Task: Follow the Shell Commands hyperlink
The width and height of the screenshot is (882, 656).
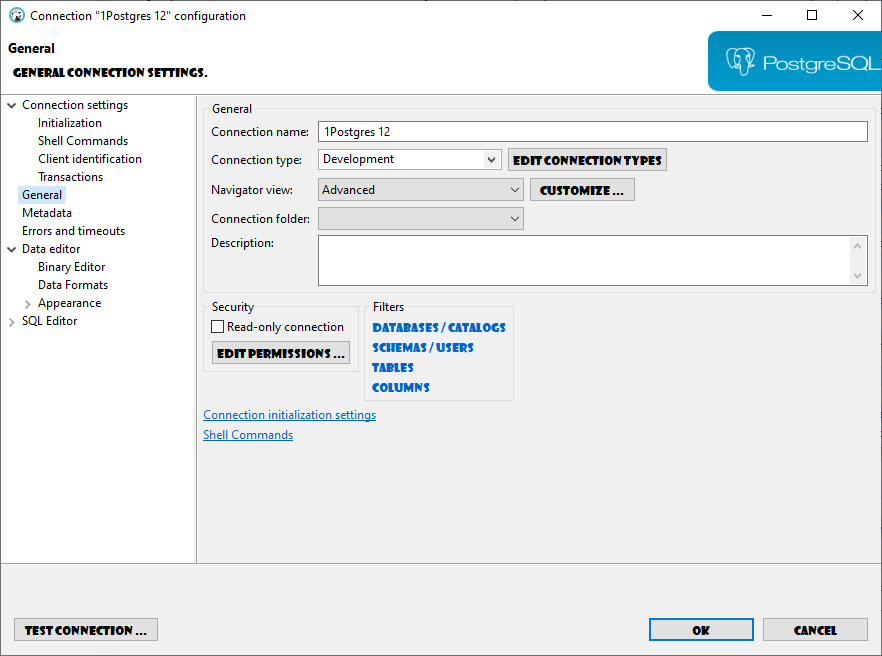Action: (x=248, y=435)
